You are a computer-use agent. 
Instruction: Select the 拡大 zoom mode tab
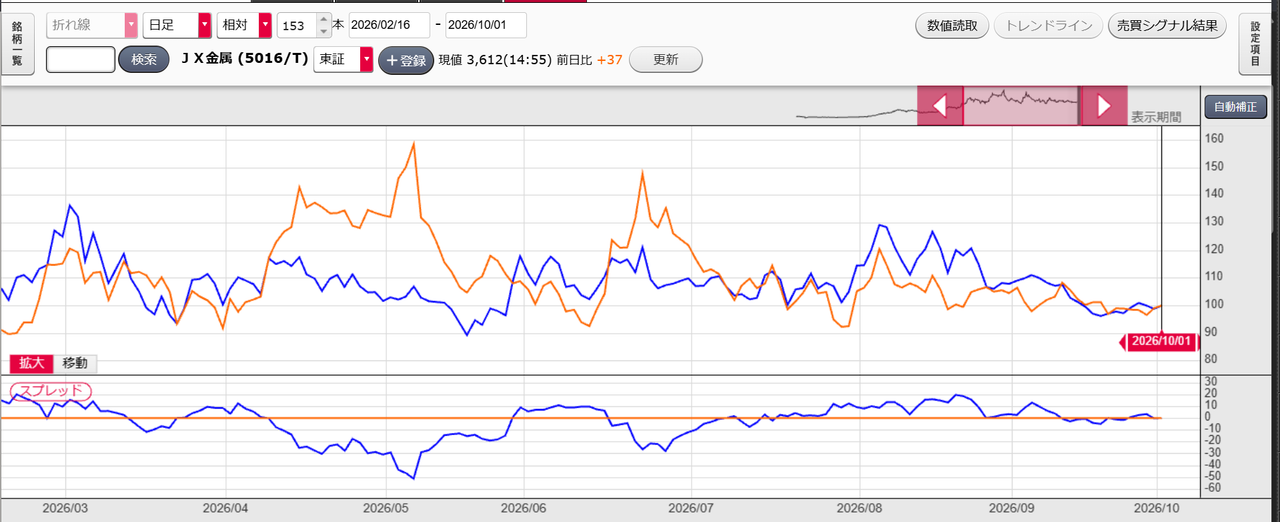33,363
